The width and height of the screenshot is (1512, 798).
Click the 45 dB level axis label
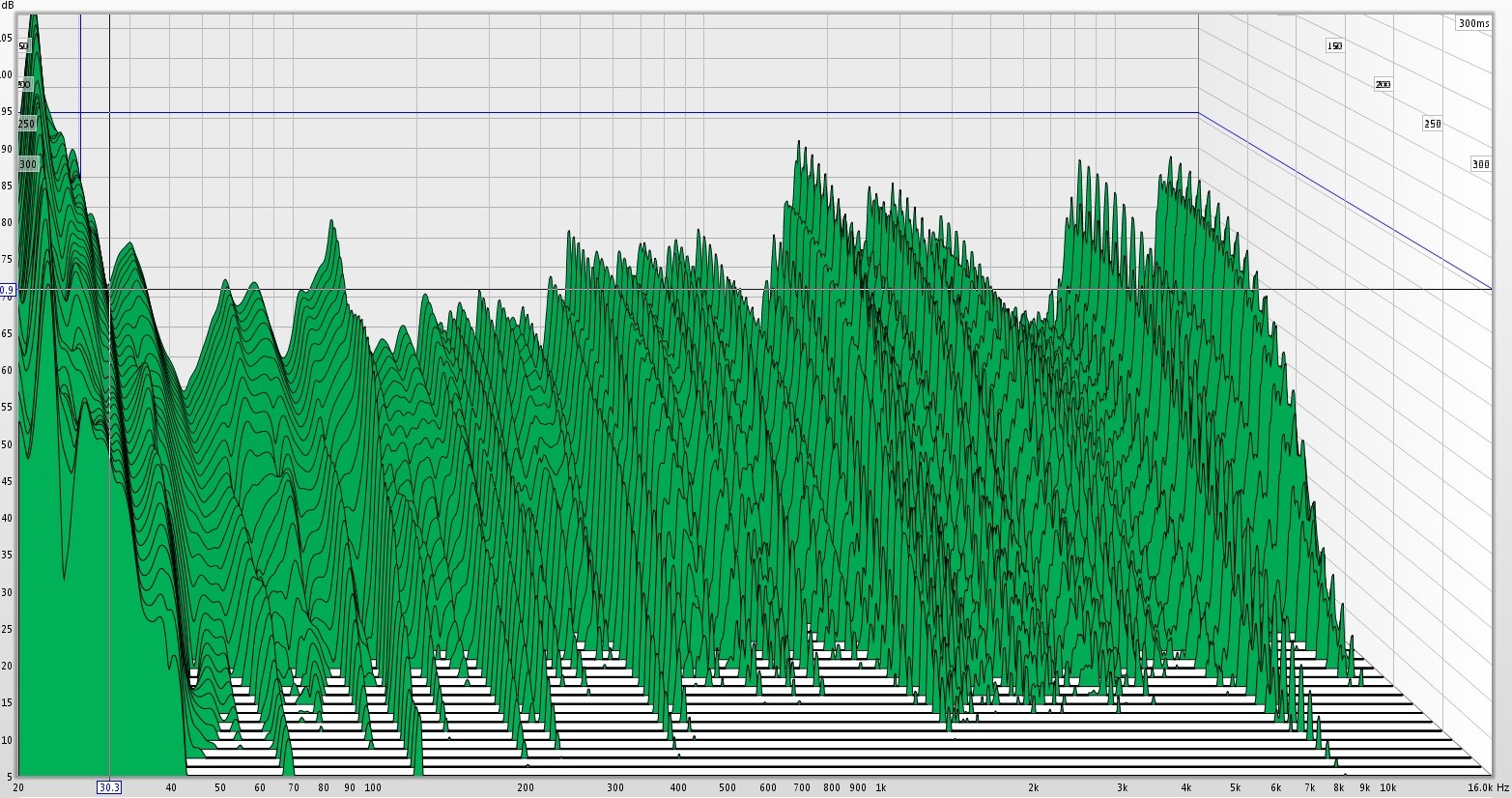[7, 481]
